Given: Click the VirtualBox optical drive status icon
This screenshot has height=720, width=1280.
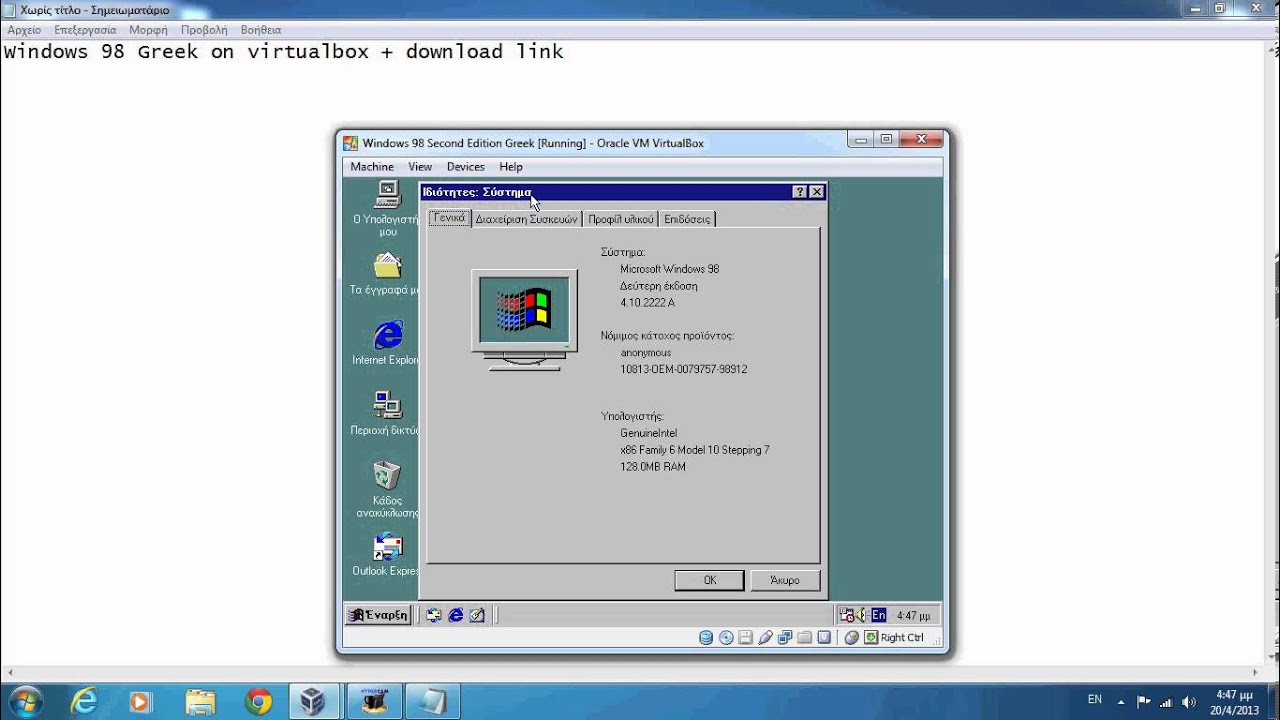Looking at the screenshot, I should click(726, 637).
